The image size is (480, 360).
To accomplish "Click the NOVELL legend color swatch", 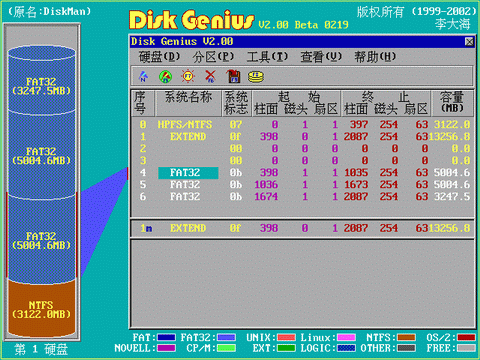I will pyautogui.click(x=166, y=348).
